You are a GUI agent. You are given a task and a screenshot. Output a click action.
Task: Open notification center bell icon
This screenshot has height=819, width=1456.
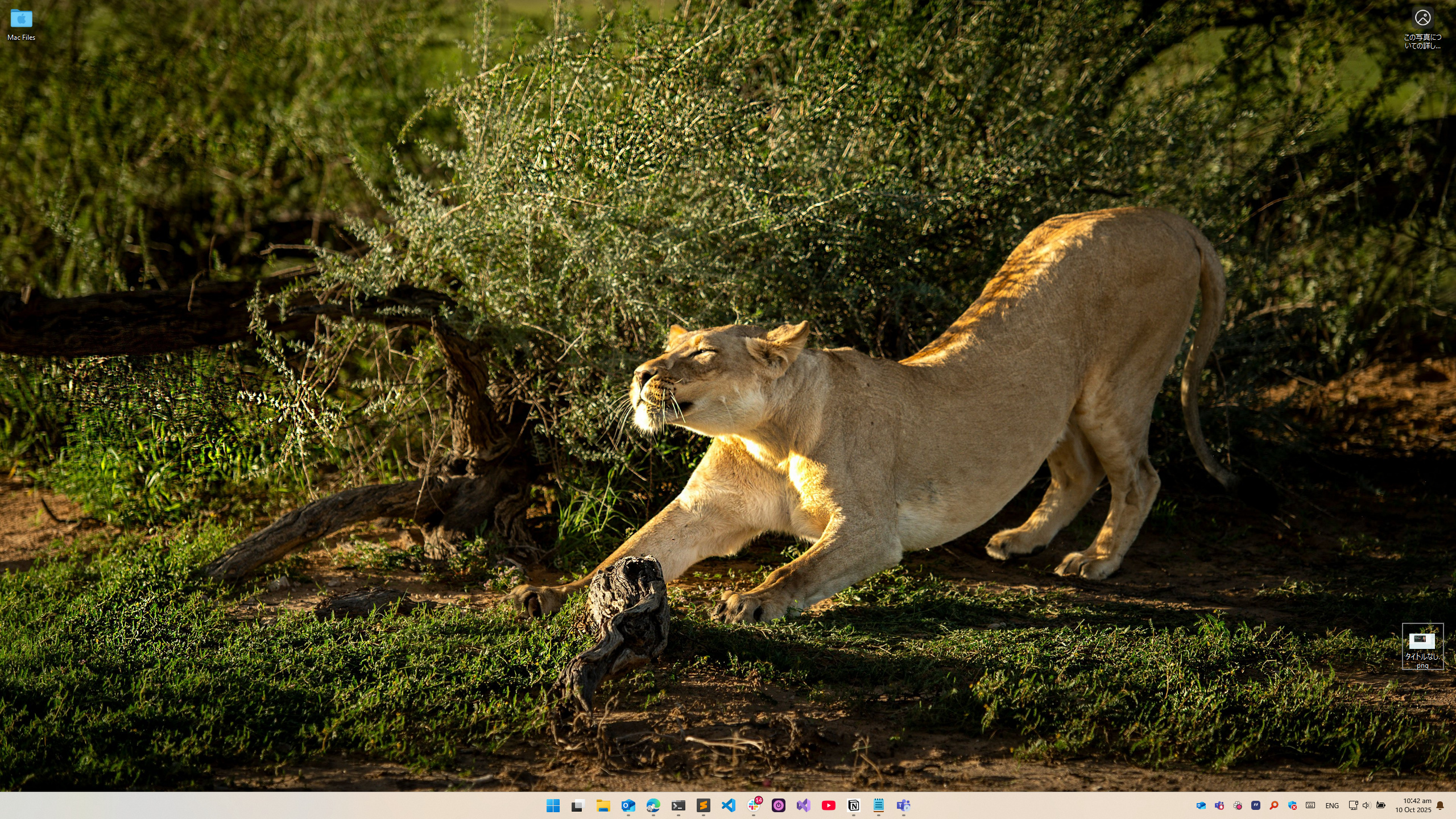pos(1440,805)
